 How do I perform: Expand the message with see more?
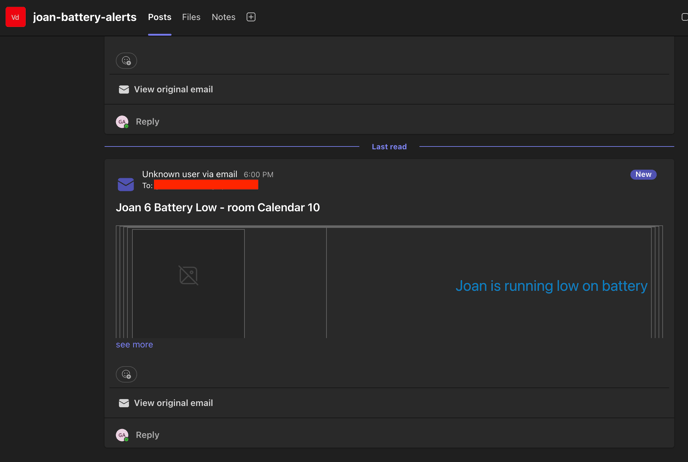pos(134,345)
